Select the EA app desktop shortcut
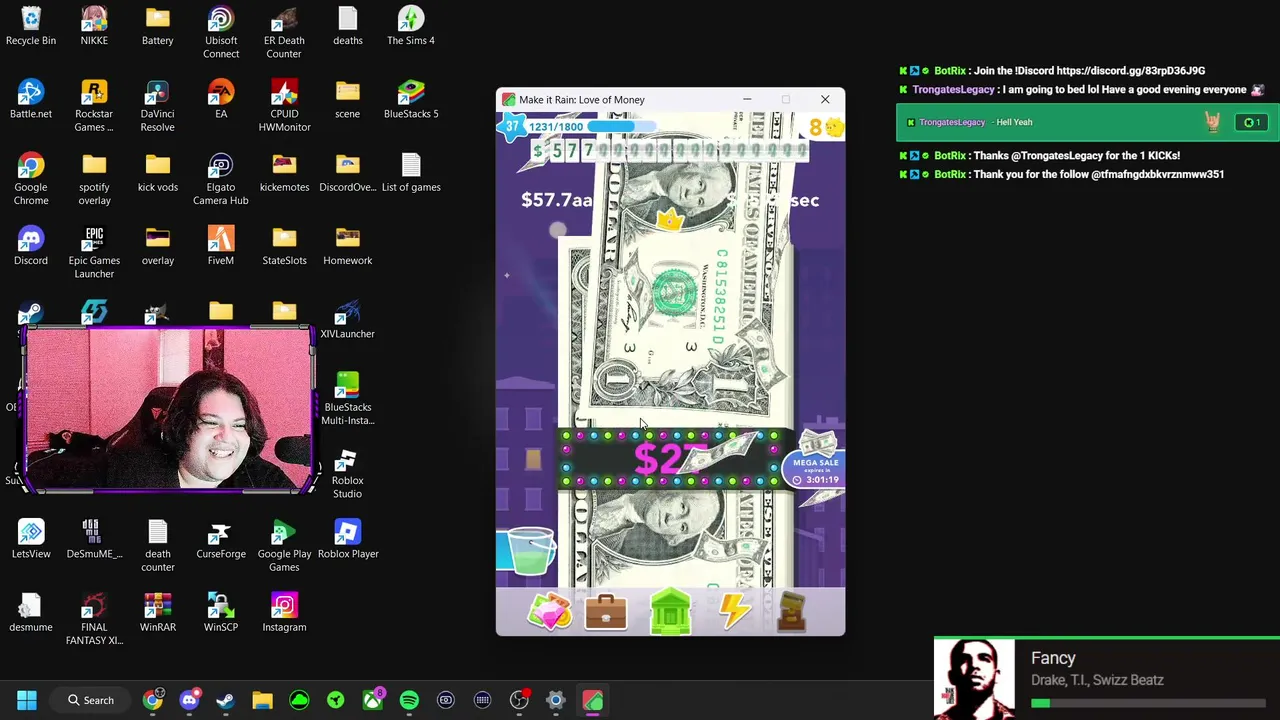The image size is (1280, 720). 221,99
